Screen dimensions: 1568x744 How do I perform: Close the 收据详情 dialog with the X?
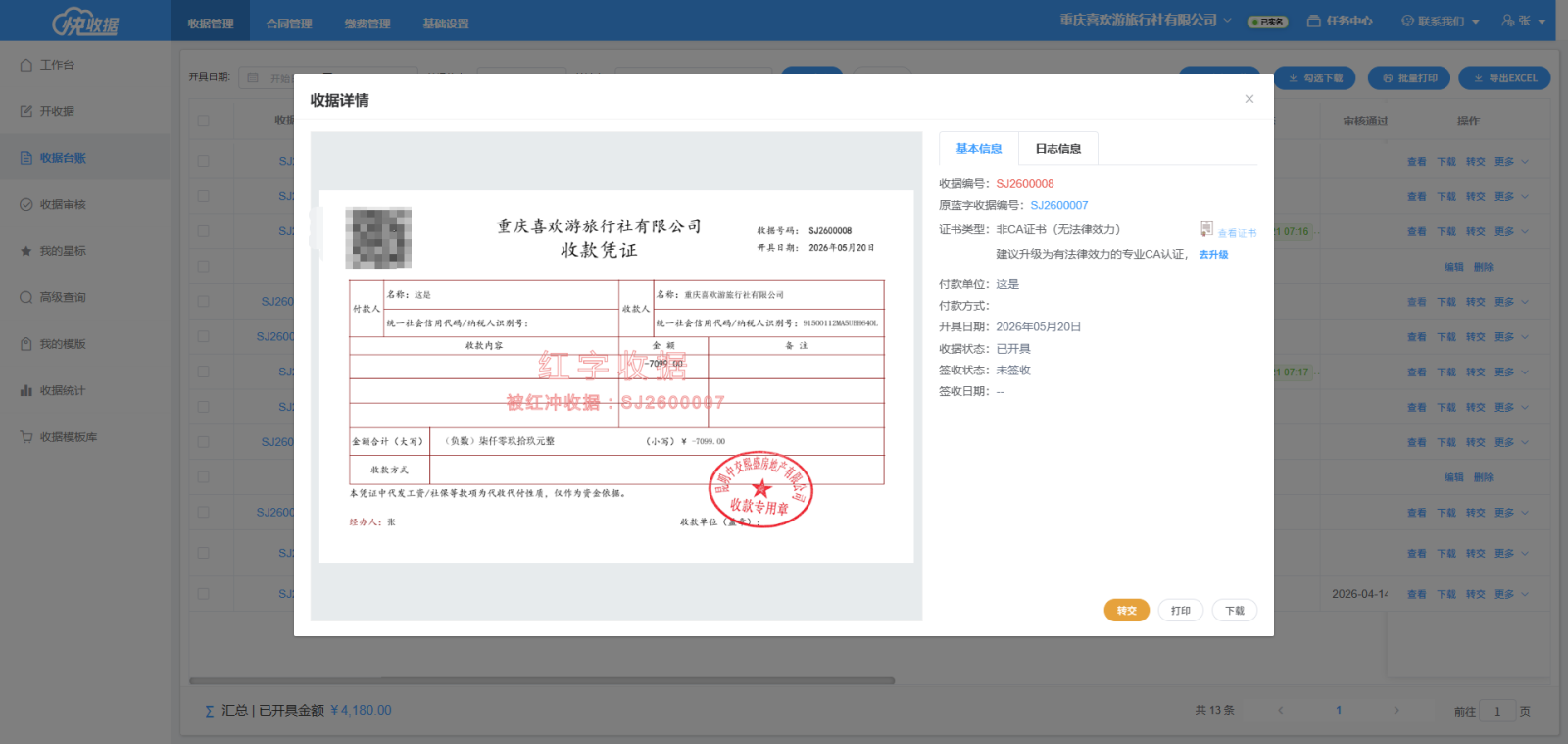(x=1249, y=99)
